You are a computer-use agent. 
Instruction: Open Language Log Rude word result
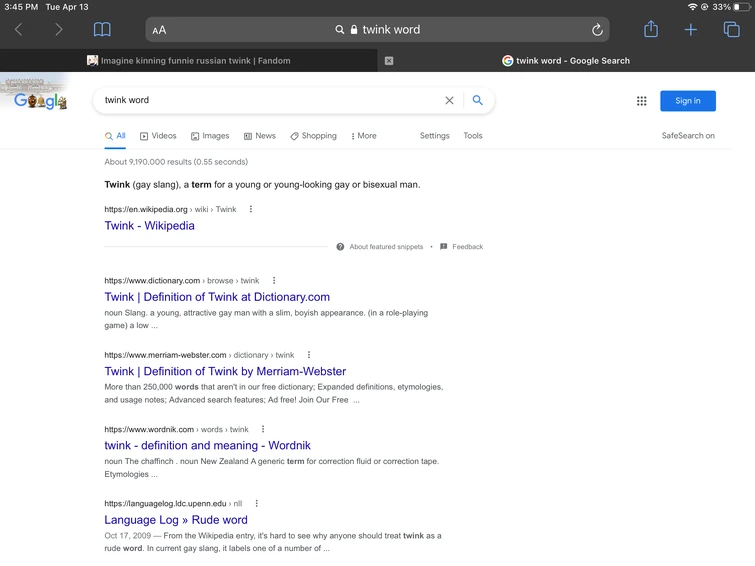(x=176, y=520)
